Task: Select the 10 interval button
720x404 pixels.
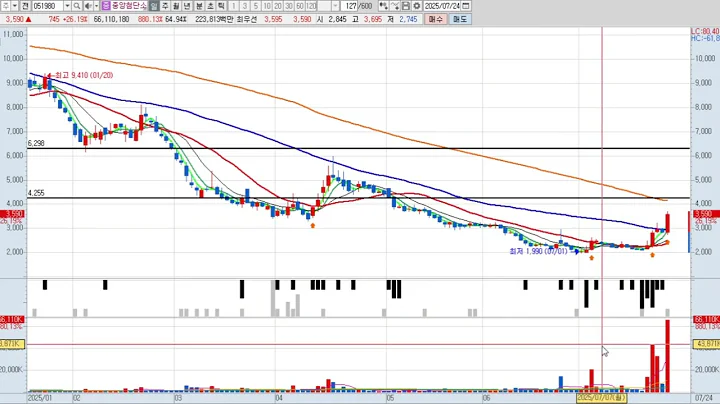Action: coord(266,6)
